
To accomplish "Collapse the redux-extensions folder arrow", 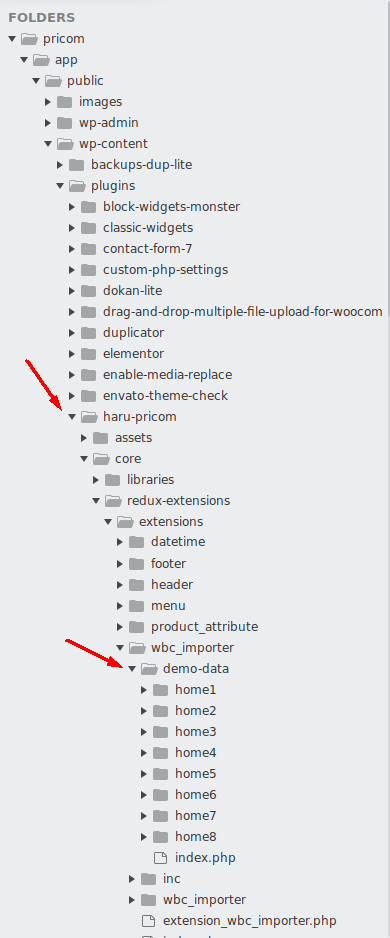I will tap(96, 501).
